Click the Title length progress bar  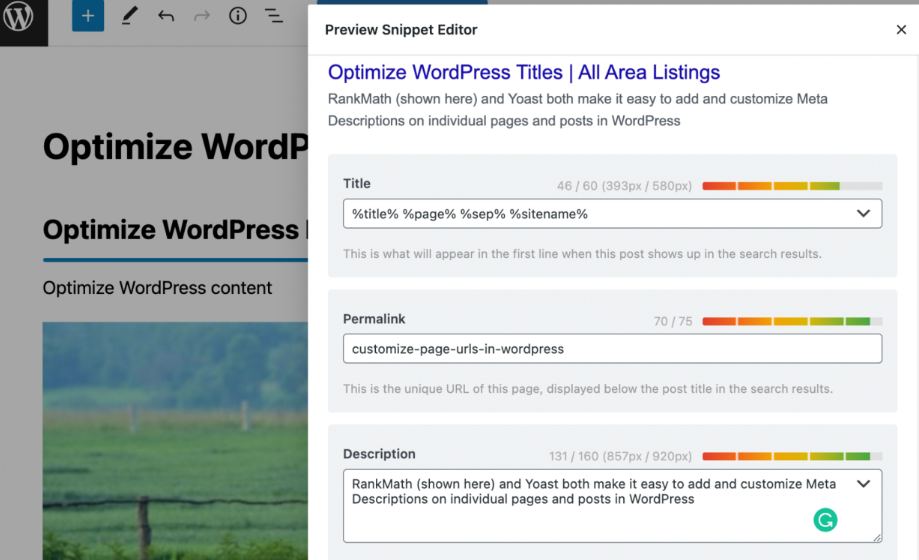pos(792,186)
